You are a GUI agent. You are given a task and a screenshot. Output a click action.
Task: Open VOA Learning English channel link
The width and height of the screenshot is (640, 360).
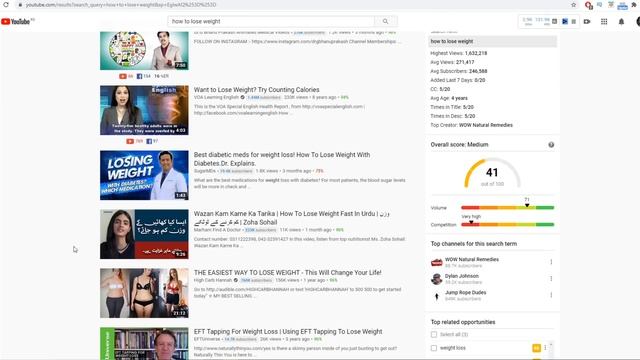click(x=216, y=98)
